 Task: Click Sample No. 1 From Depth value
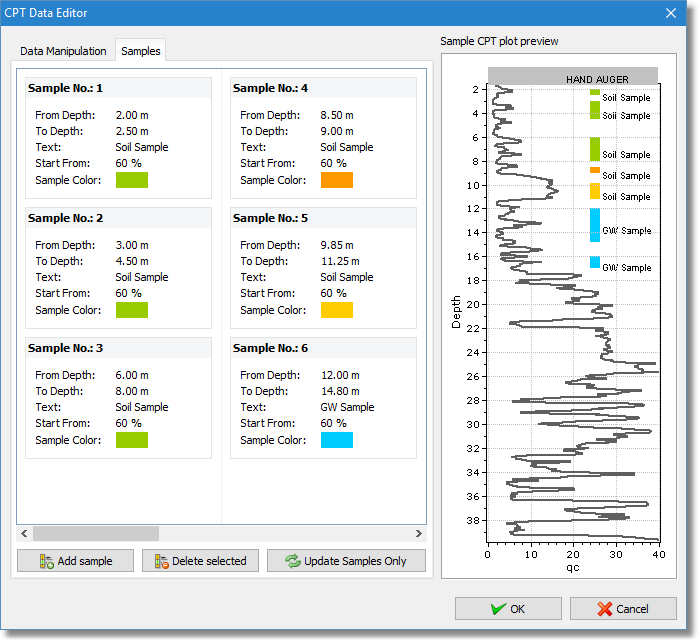(x=132, y=115)
